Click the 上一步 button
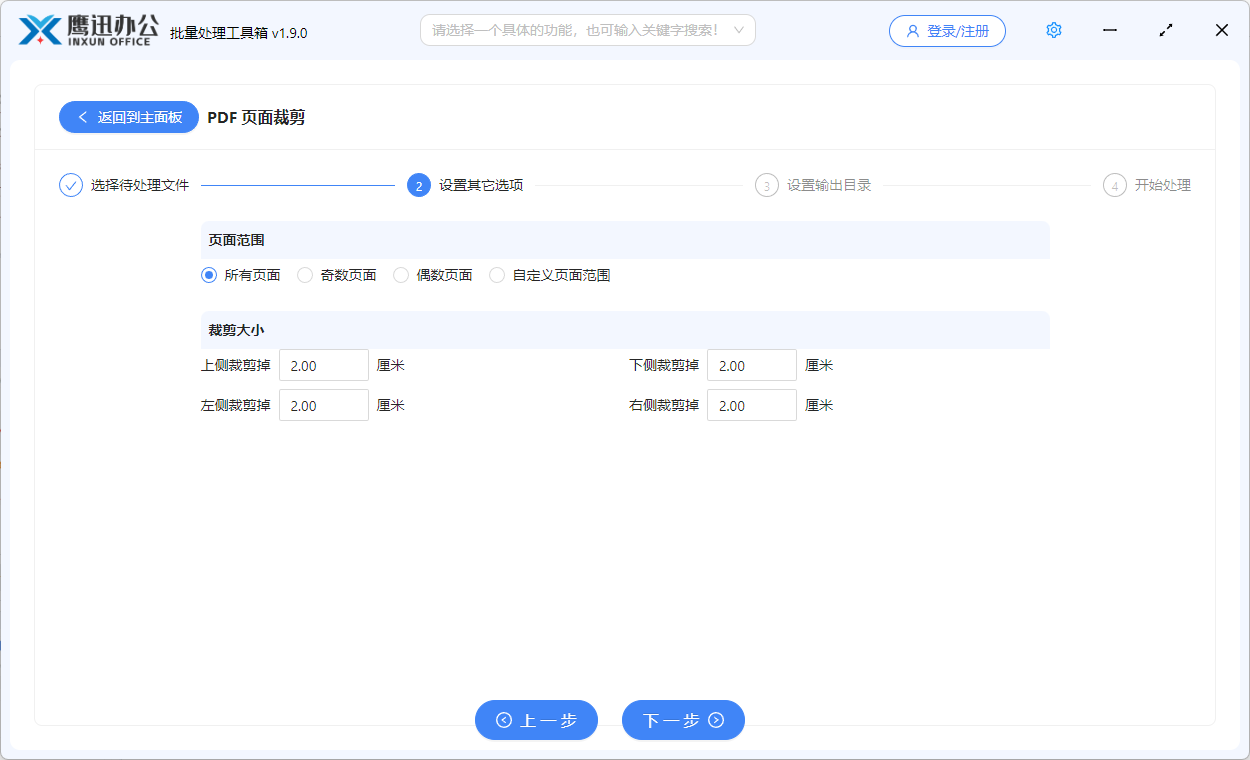 (537, 720)
